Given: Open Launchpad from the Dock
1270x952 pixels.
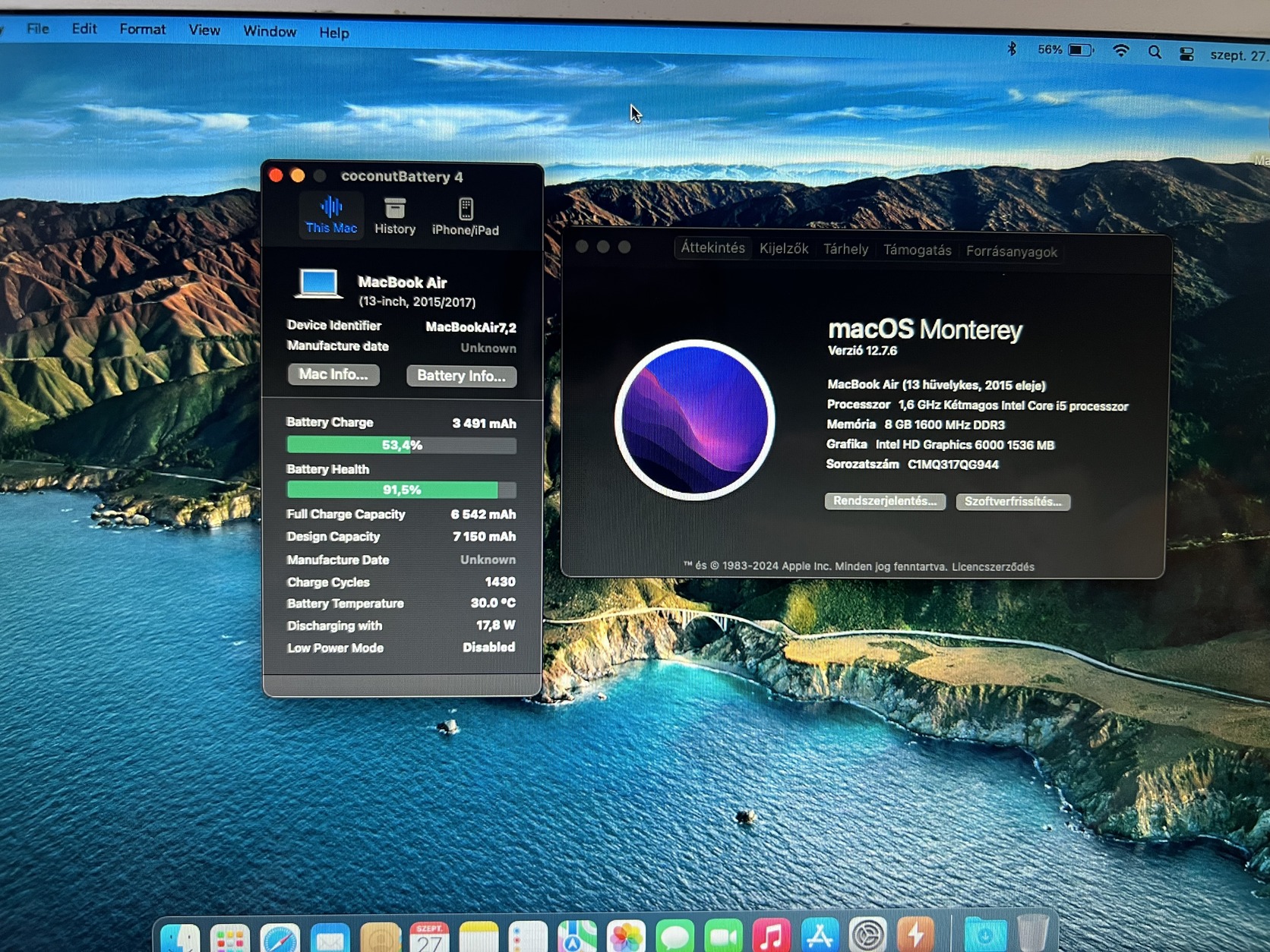Looking at the screenshot, I should tap(230, 938).
